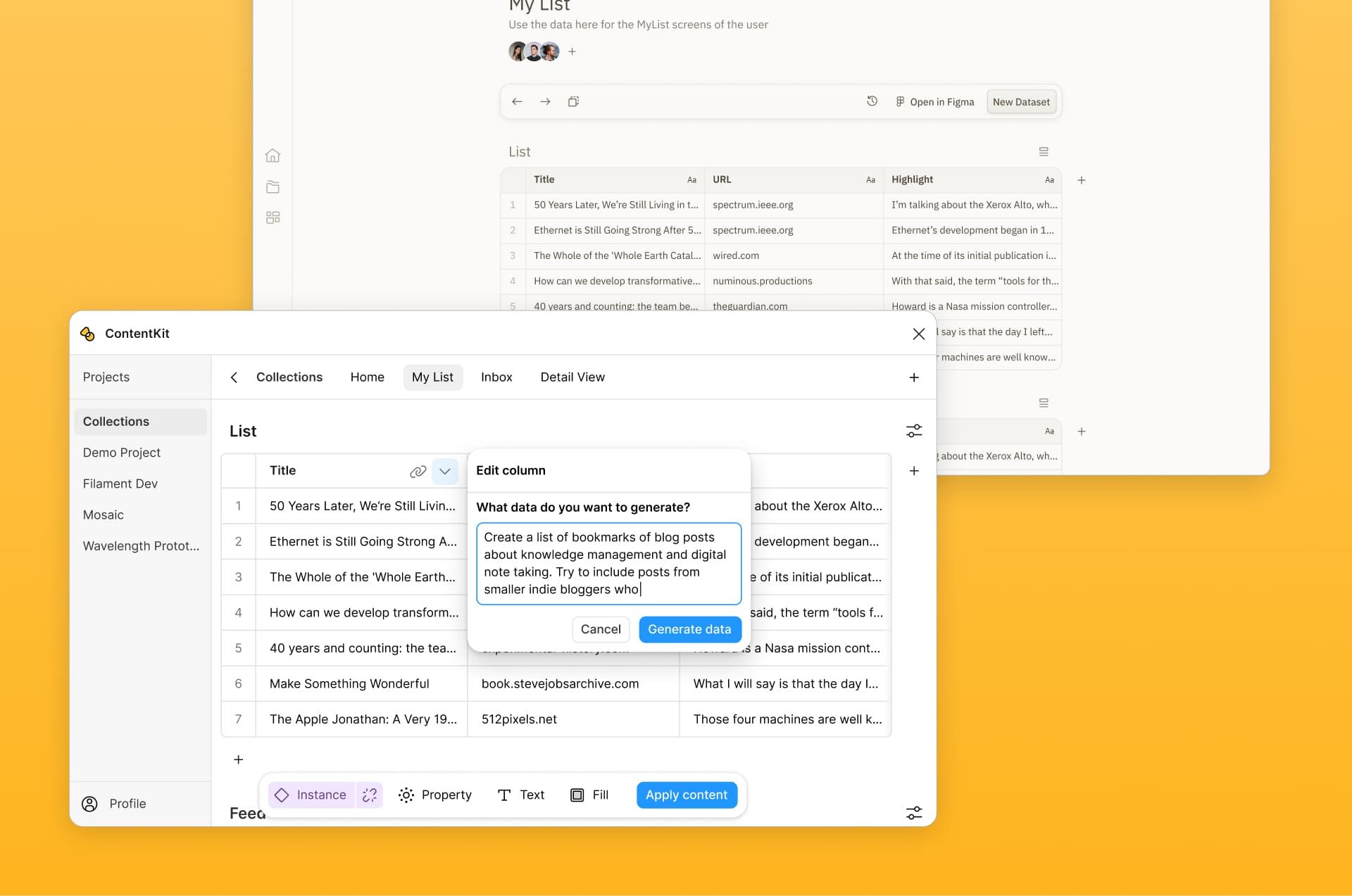Select the Home icon in the left sidebar
1352x896 pixels.
tap(273, 155)
